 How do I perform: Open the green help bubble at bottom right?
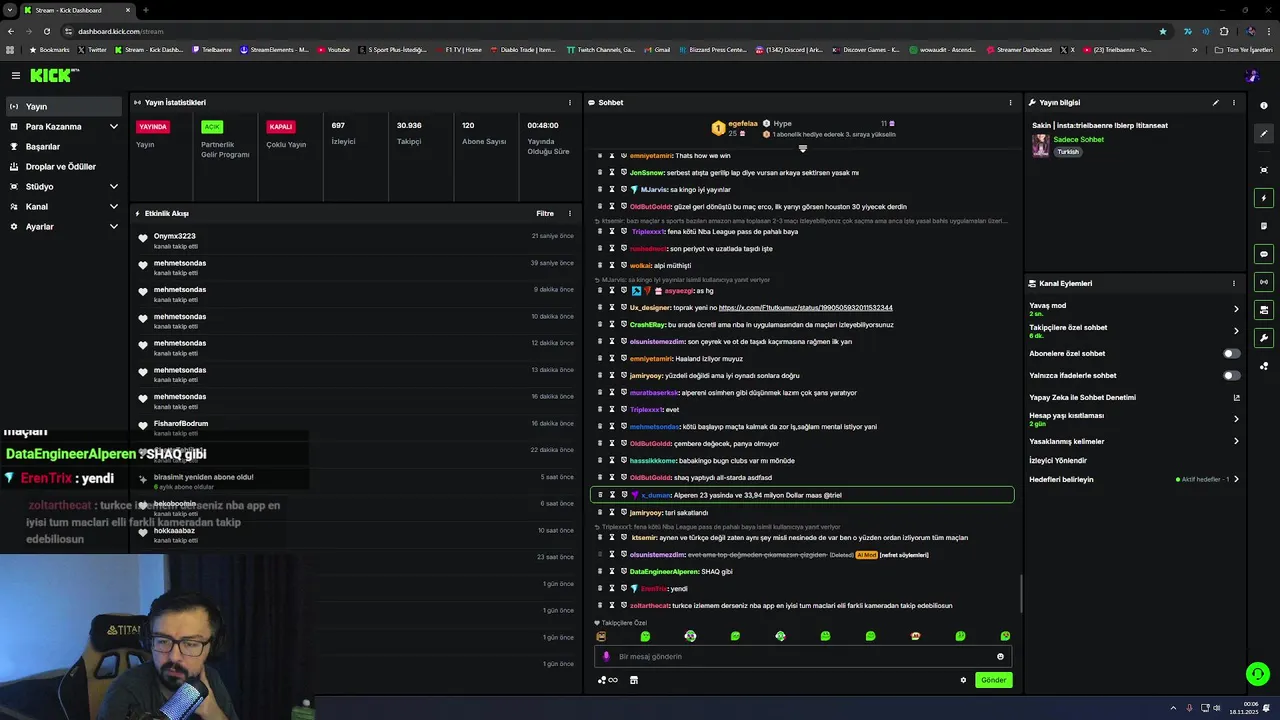(1258, 674)
